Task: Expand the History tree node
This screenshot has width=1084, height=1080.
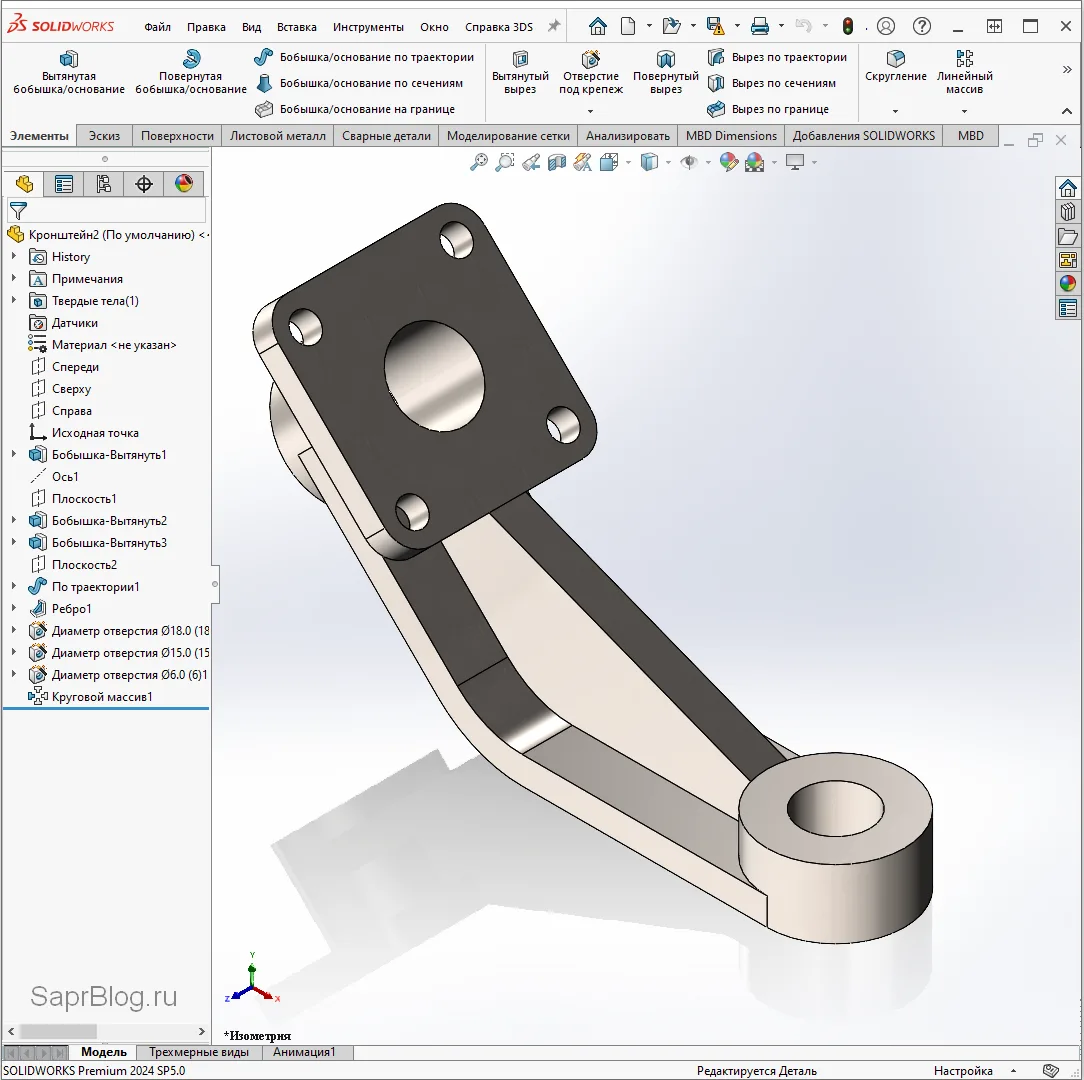Action: [14, 257]
